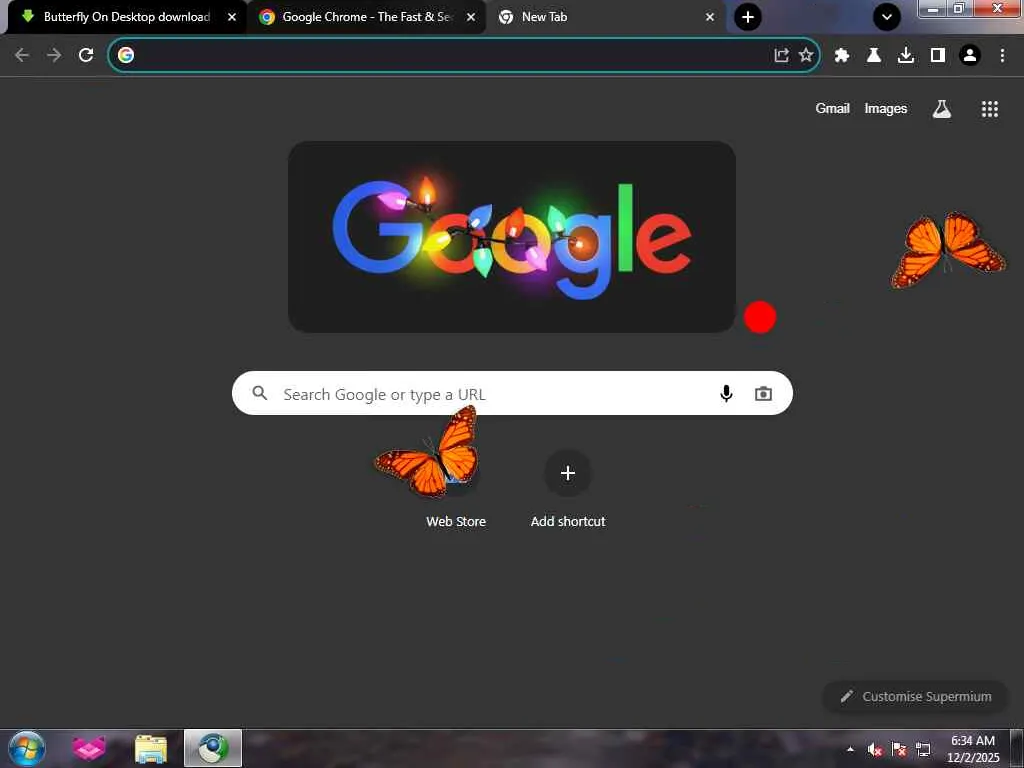Click the Google holiday lights doodle

click(512, 236)
